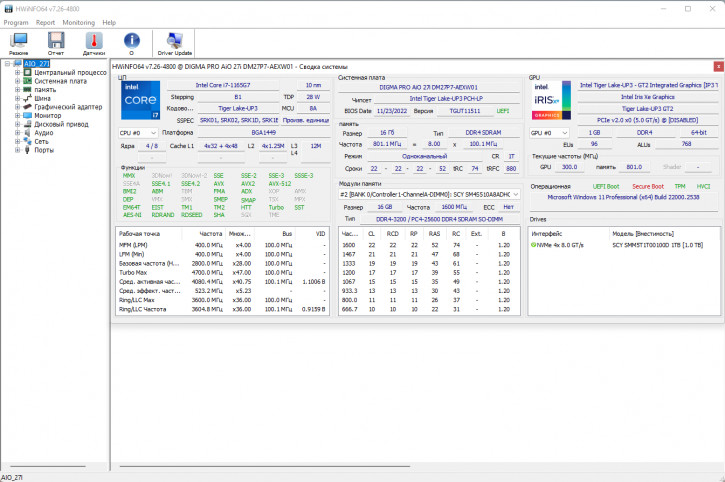
Task: Click the SCY SMMST1T0010D 1TB drive entry
Action: click(x=657, y=245)
